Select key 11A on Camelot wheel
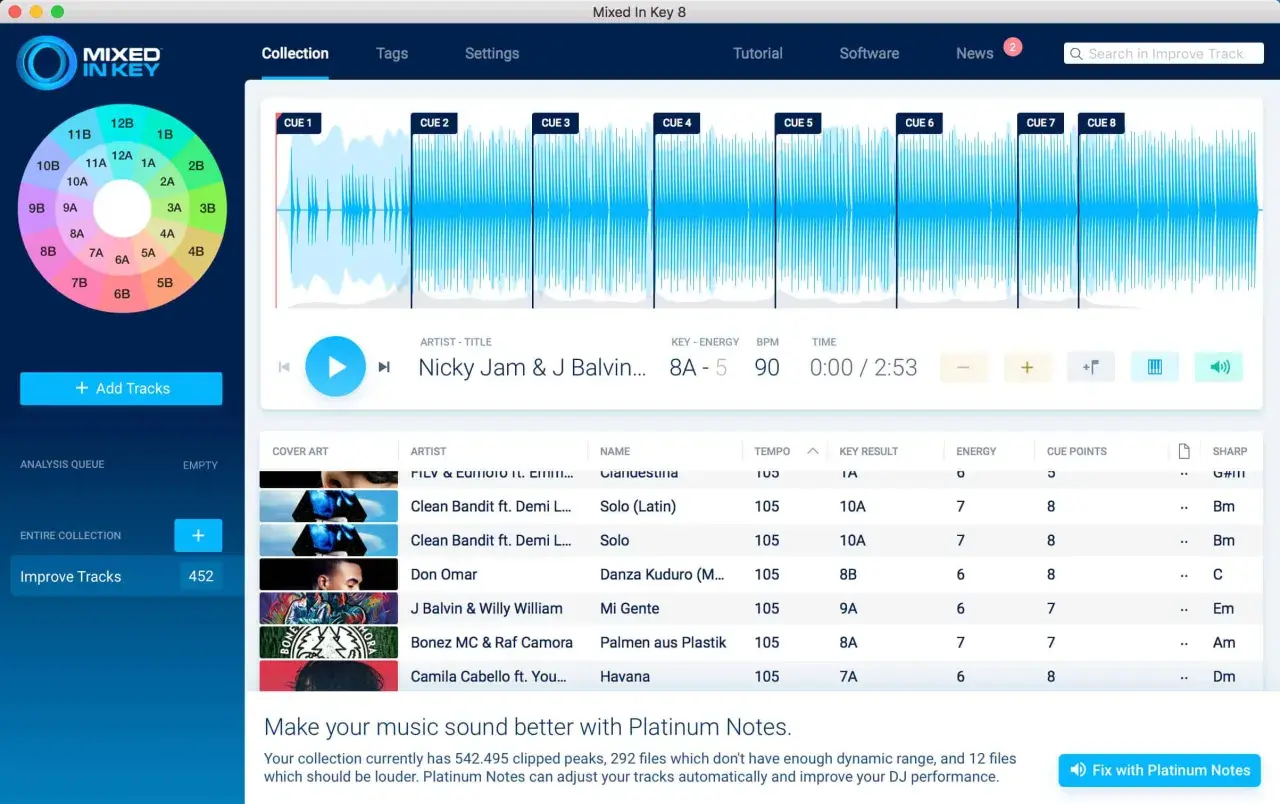The height and width of the screenshot is (804, 1280). click(96, 163)
